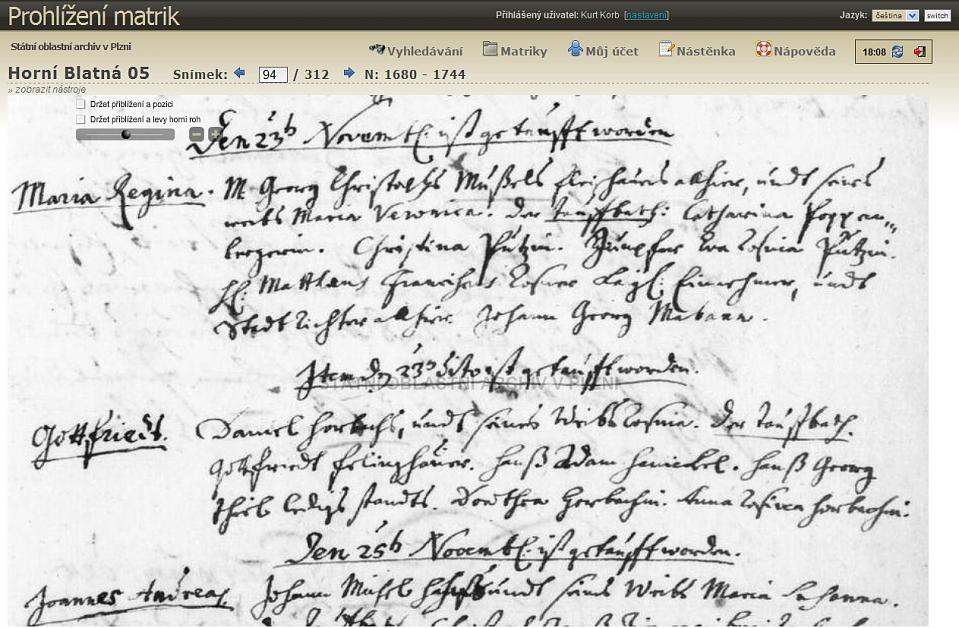The image size is (959, 628).
Task: Check 'Držet přiblížení a levý horní roh'
Action: pos(81,119)
